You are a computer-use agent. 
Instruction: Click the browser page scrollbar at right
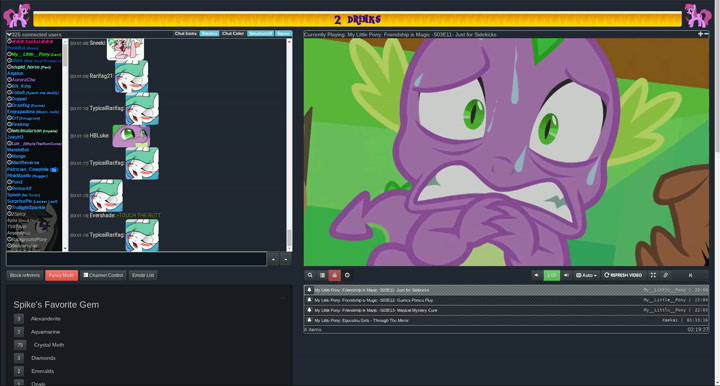(717, 193)
